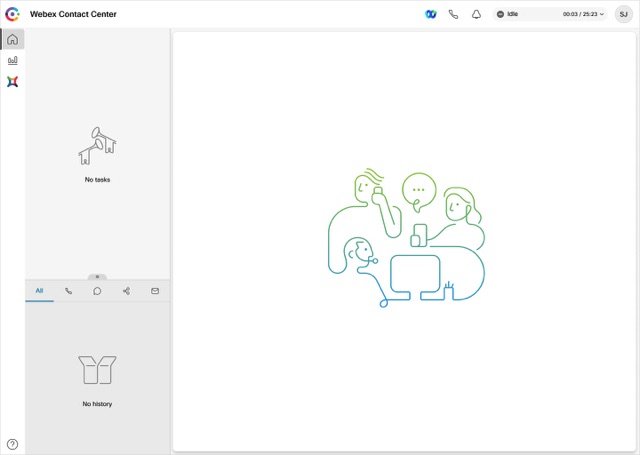The image size is (640, 455).
Task: Click the Webex Contact Center title text
Action: click(x=73, y=14)
